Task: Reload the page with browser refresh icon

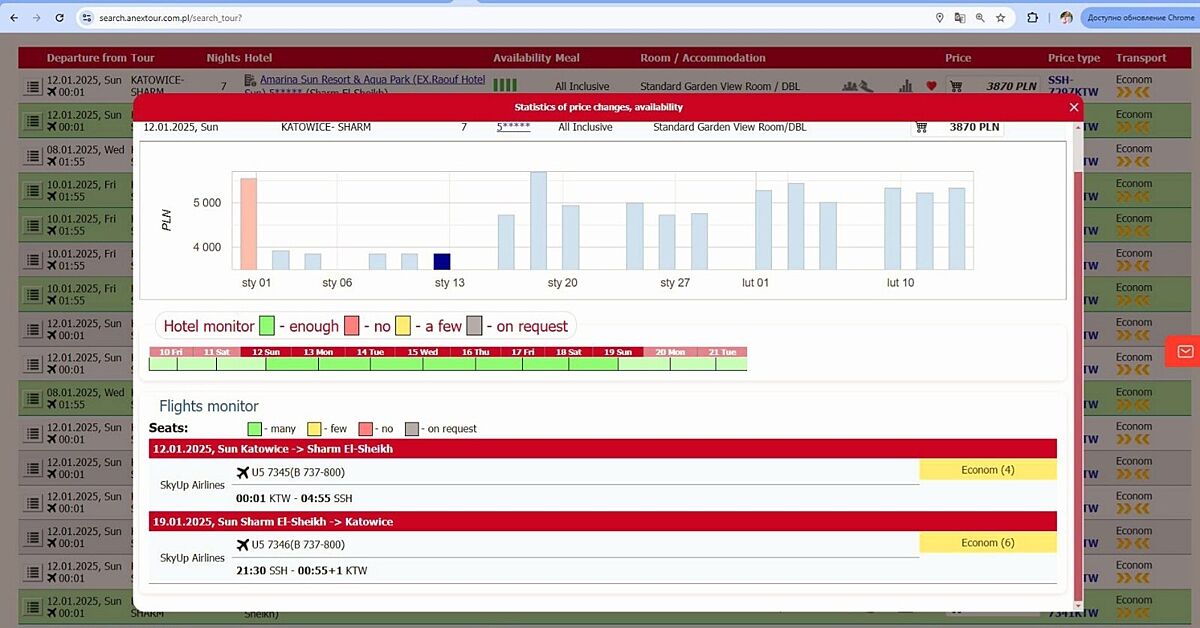Action: click(60, 18)
